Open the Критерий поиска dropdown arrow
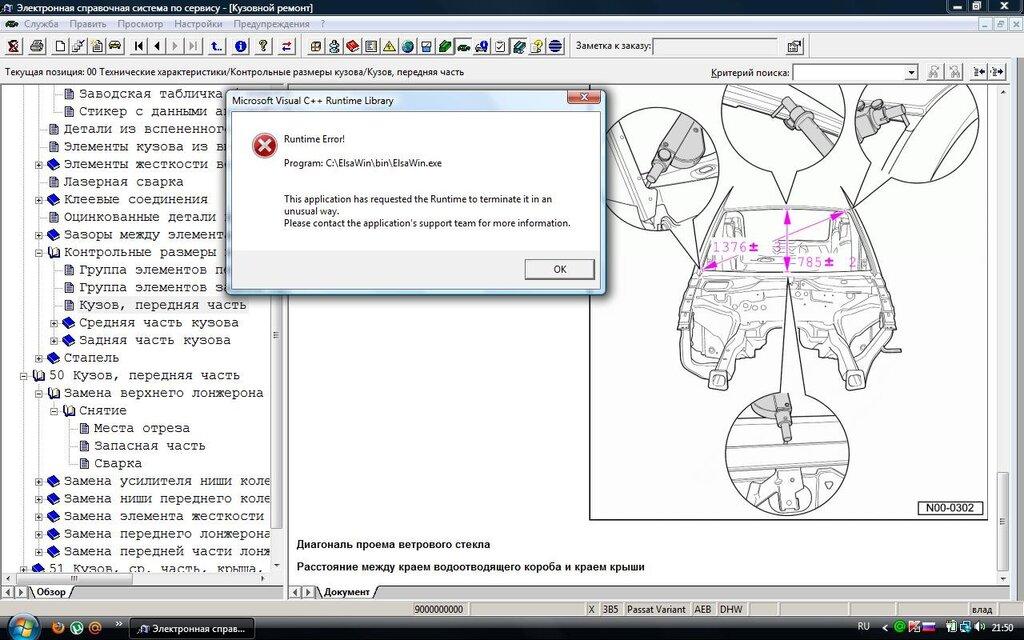The image size is (1024, 640). pyautogui.click(x=911, y=72)
